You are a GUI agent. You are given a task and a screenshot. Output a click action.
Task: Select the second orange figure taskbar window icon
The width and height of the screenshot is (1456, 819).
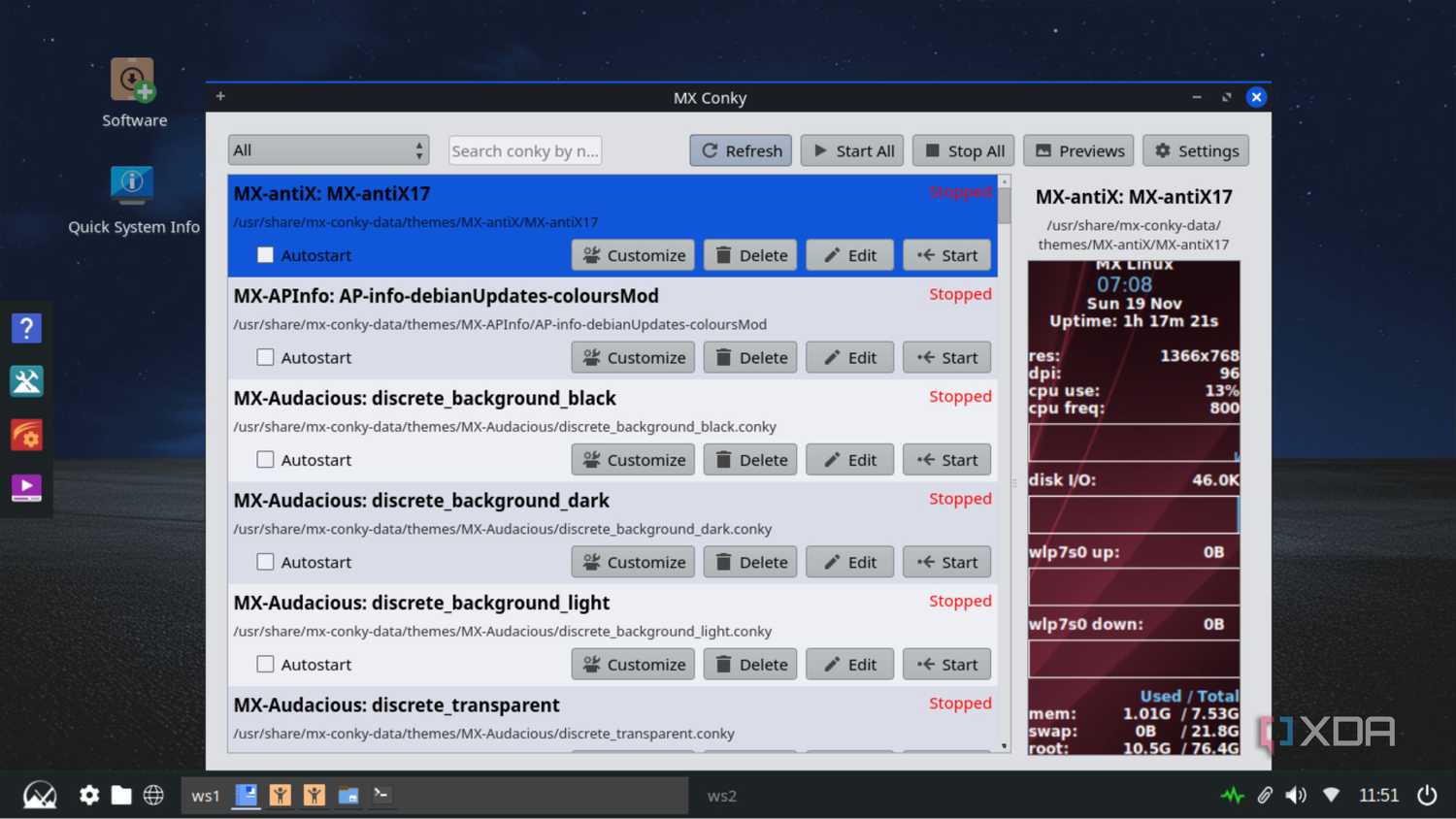tap(314, 796)
